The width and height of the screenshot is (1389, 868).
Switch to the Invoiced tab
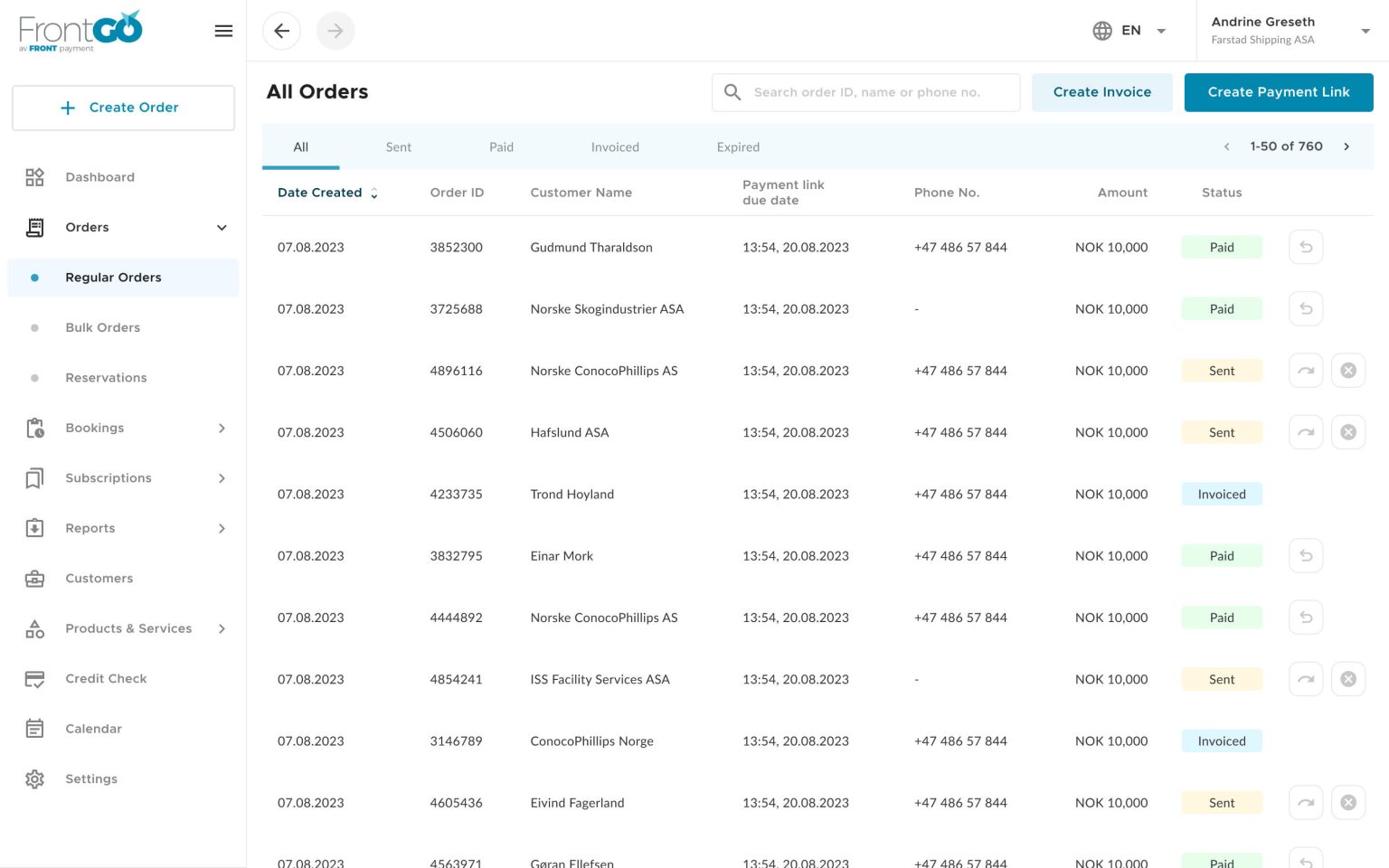coord(615,147)
